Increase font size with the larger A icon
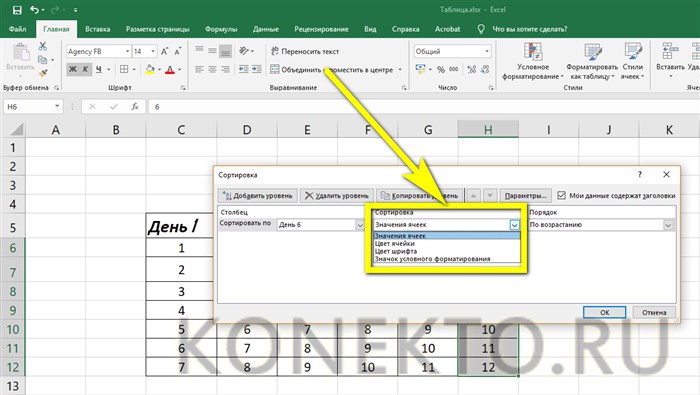 [x=165, y=51]
